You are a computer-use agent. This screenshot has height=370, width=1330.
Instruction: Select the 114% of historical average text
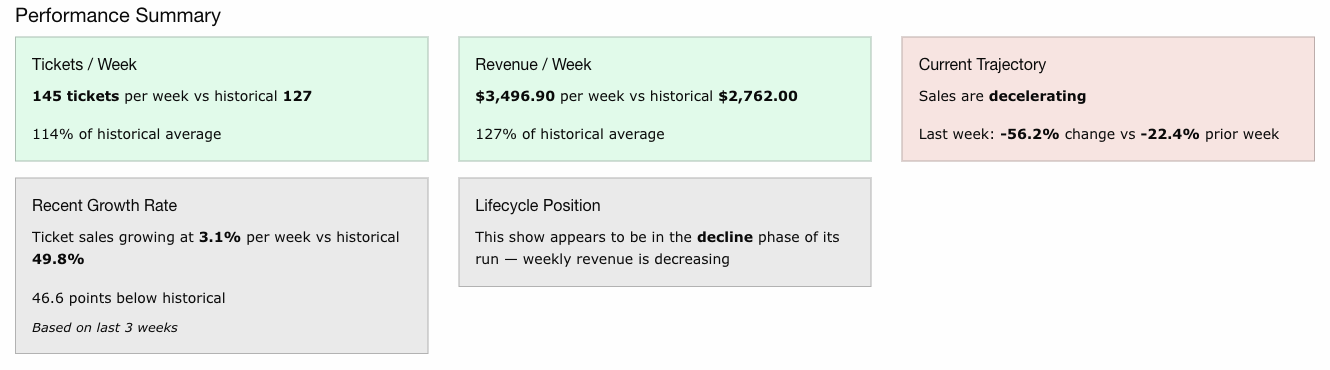coord(127,134)
